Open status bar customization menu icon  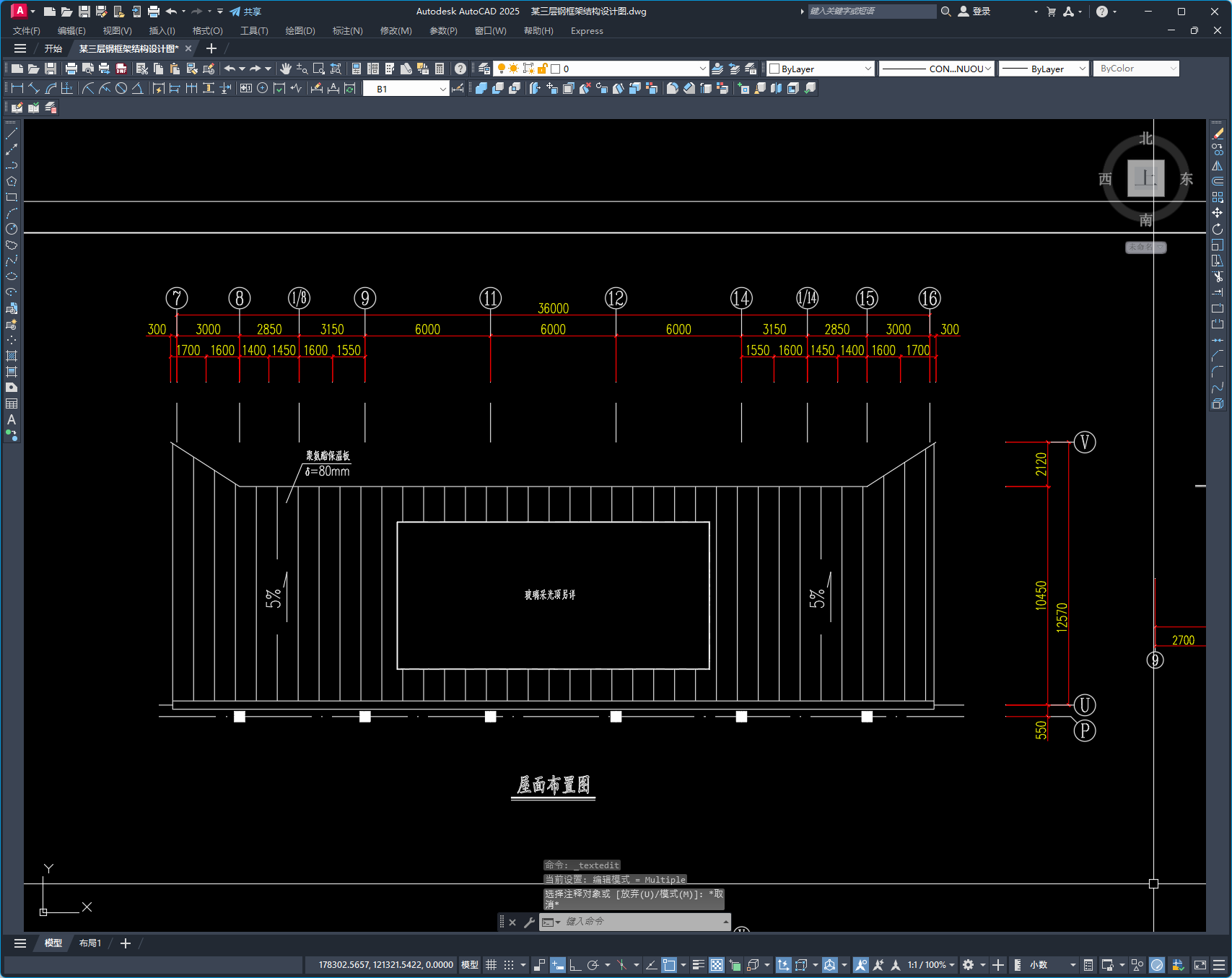[x=1219, y=965]
